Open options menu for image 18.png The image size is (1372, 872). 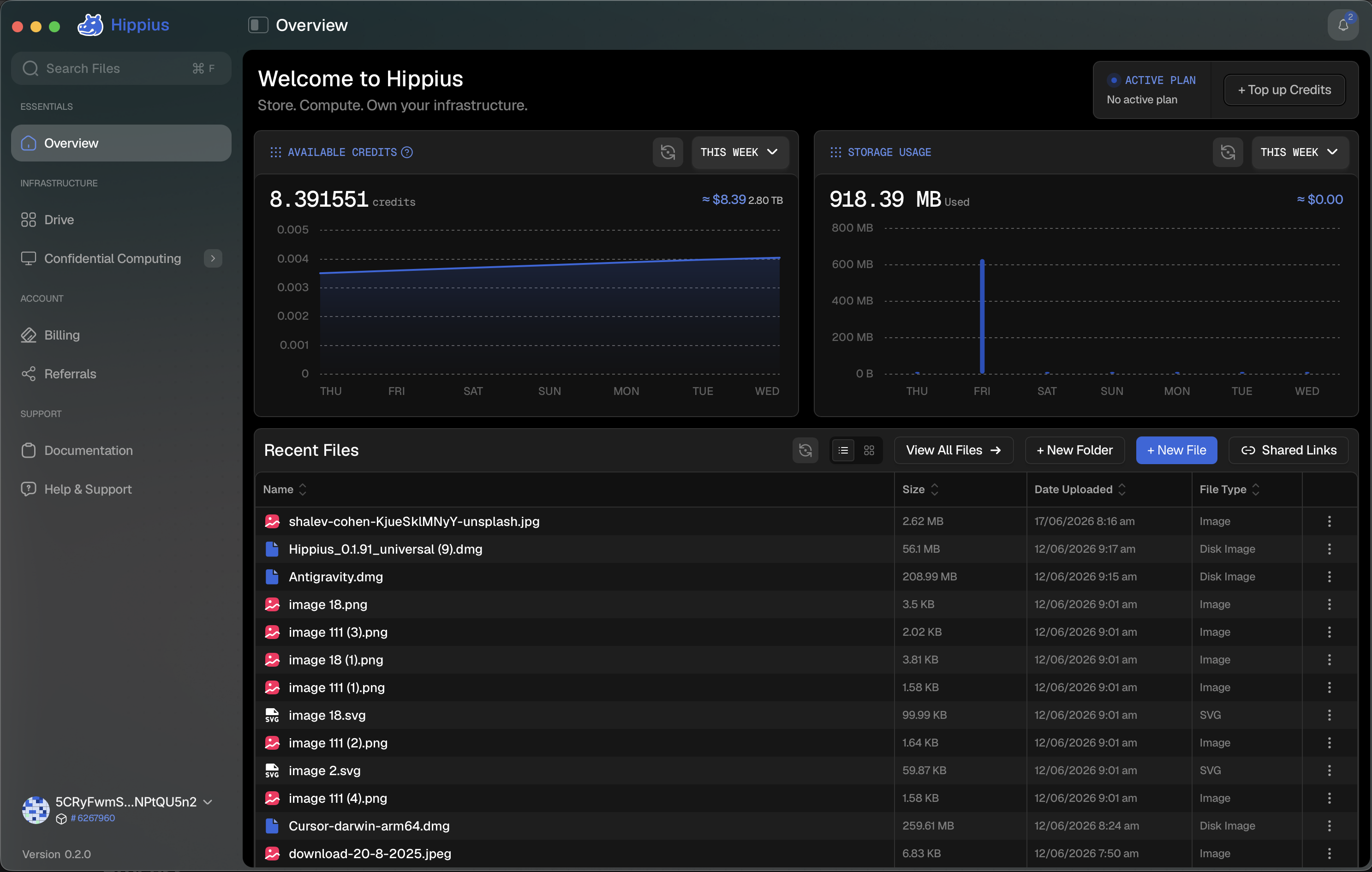tap(1329, 604)
